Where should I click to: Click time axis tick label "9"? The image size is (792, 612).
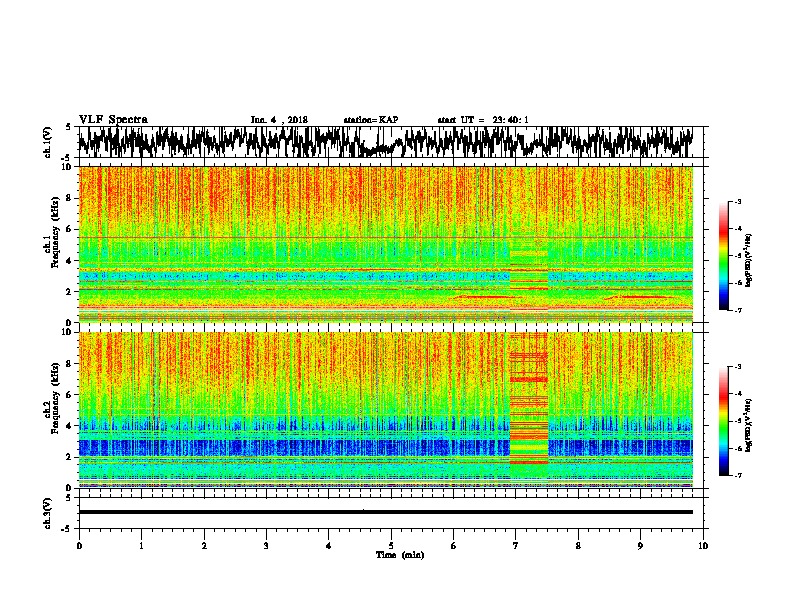[640, 546]
